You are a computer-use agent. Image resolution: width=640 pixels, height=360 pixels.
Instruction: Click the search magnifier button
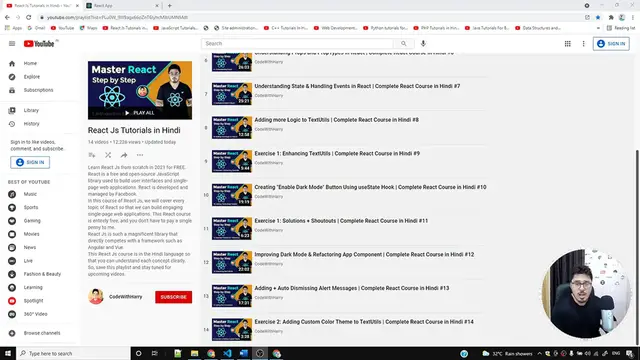coord(404,44)
